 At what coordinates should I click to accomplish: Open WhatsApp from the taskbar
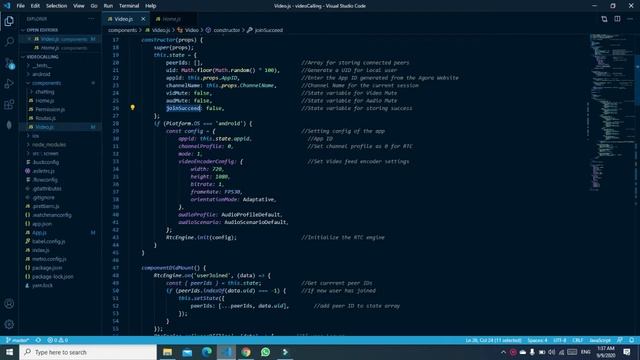265,352
